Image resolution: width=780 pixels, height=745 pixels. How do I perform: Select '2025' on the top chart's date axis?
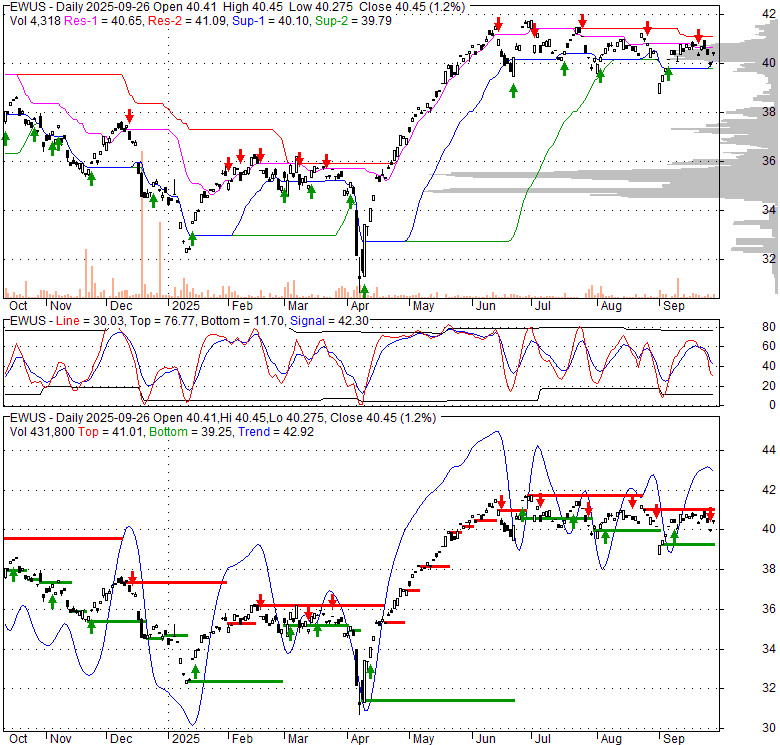pos(186,306)
